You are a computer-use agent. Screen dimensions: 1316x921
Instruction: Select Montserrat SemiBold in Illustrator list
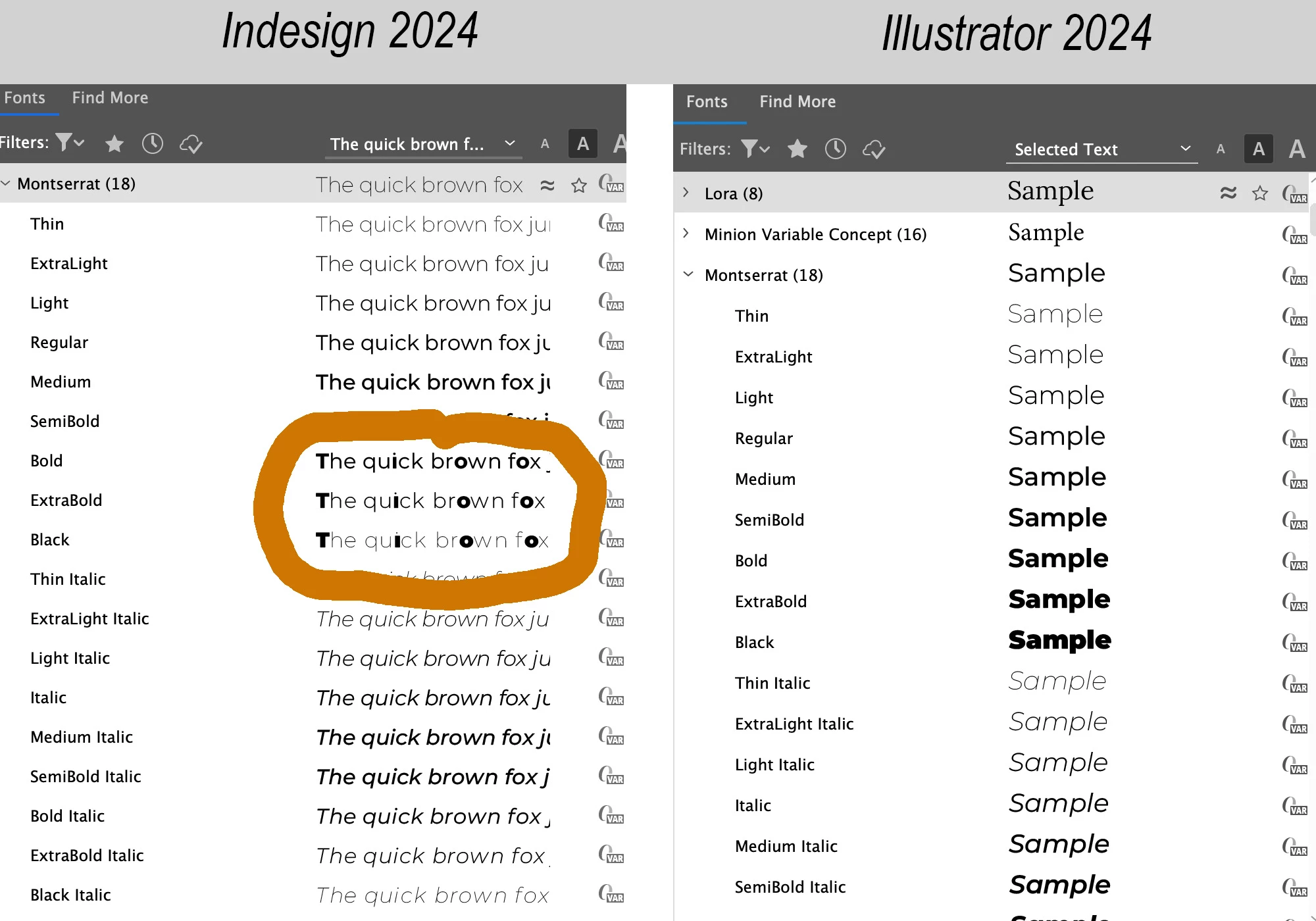tap(769, 520)
